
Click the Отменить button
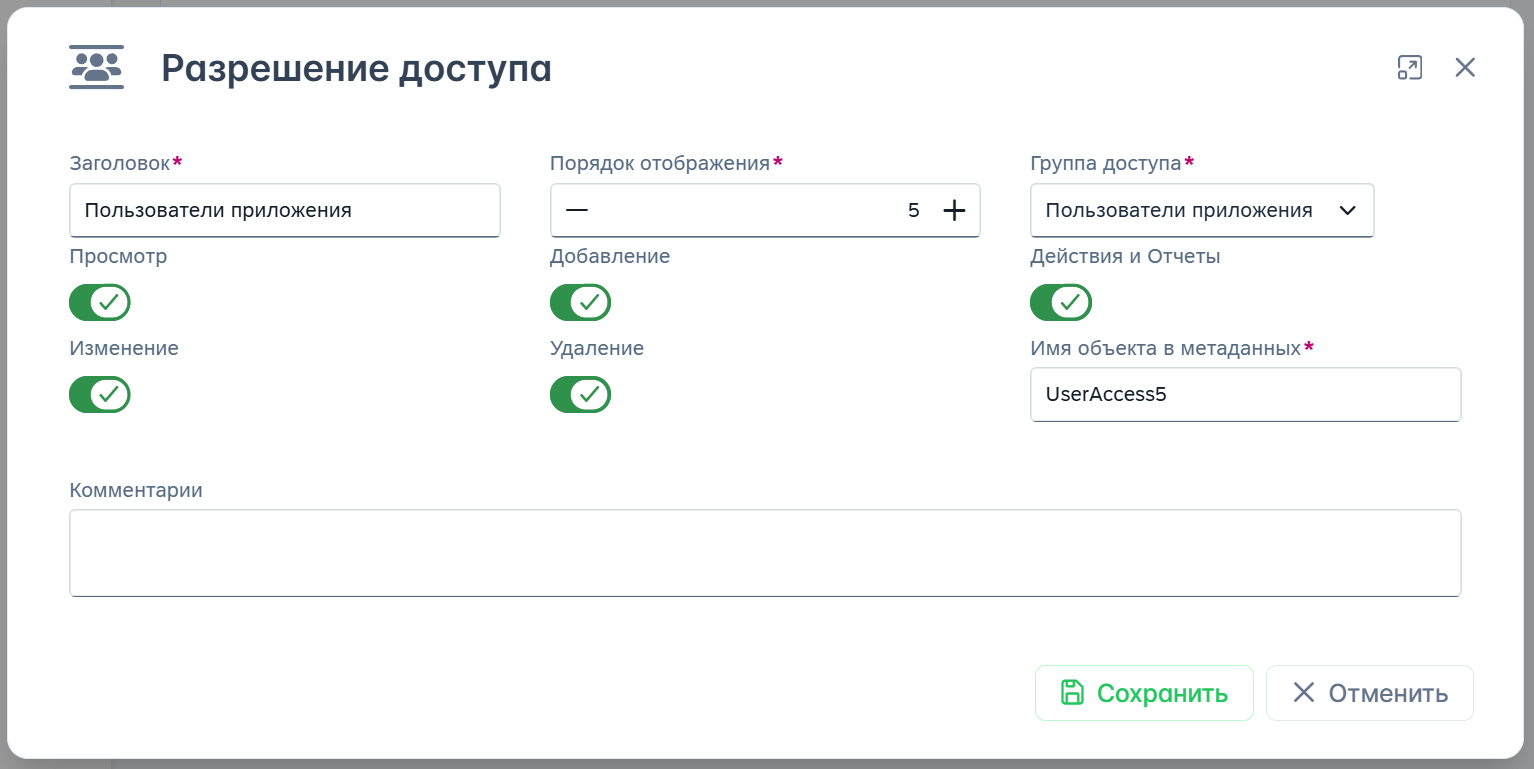point(1369,693)
